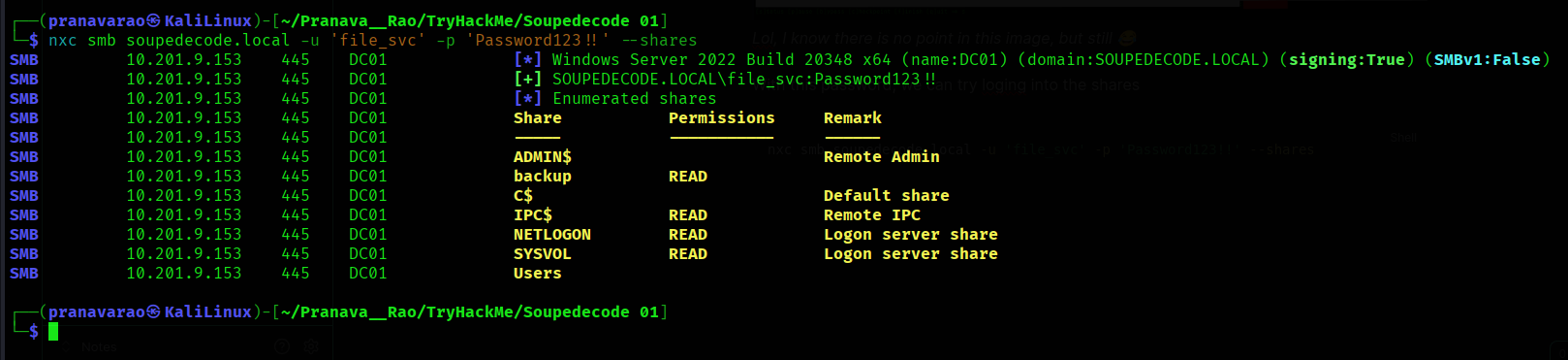Viewport: 1568px width, 360px height.
Task: Click the green terminal cursor block
Action: coord(53,332)
